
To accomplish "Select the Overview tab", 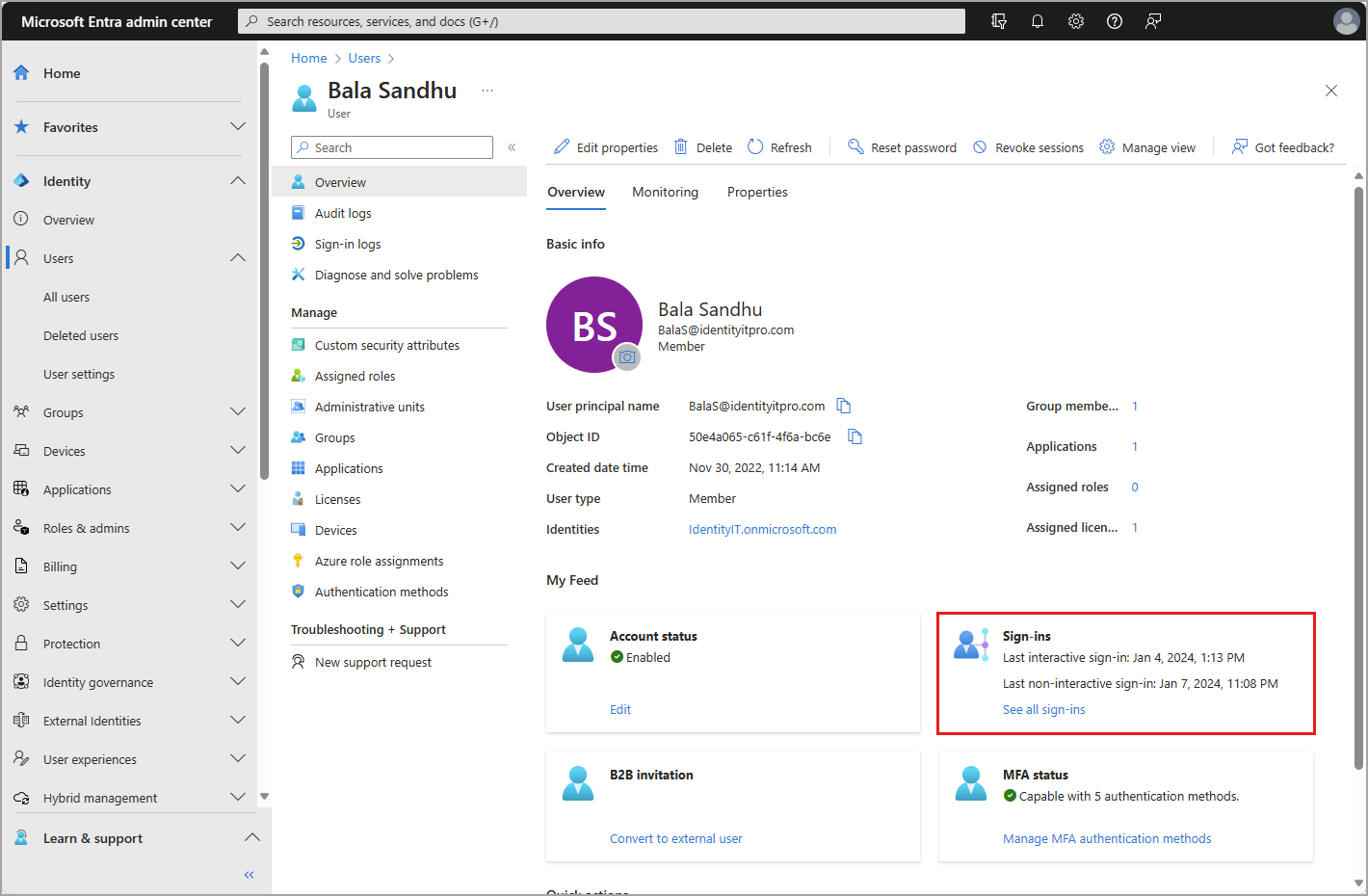I will click(576, 192).
